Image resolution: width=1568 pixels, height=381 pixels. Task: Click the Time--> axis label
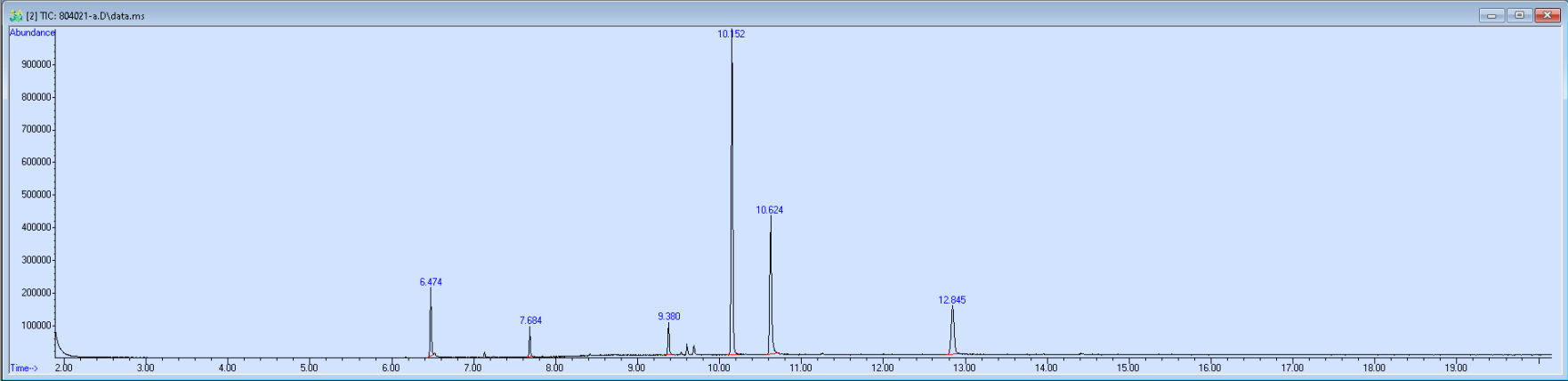pyautogui.click(x=24, y=368)
